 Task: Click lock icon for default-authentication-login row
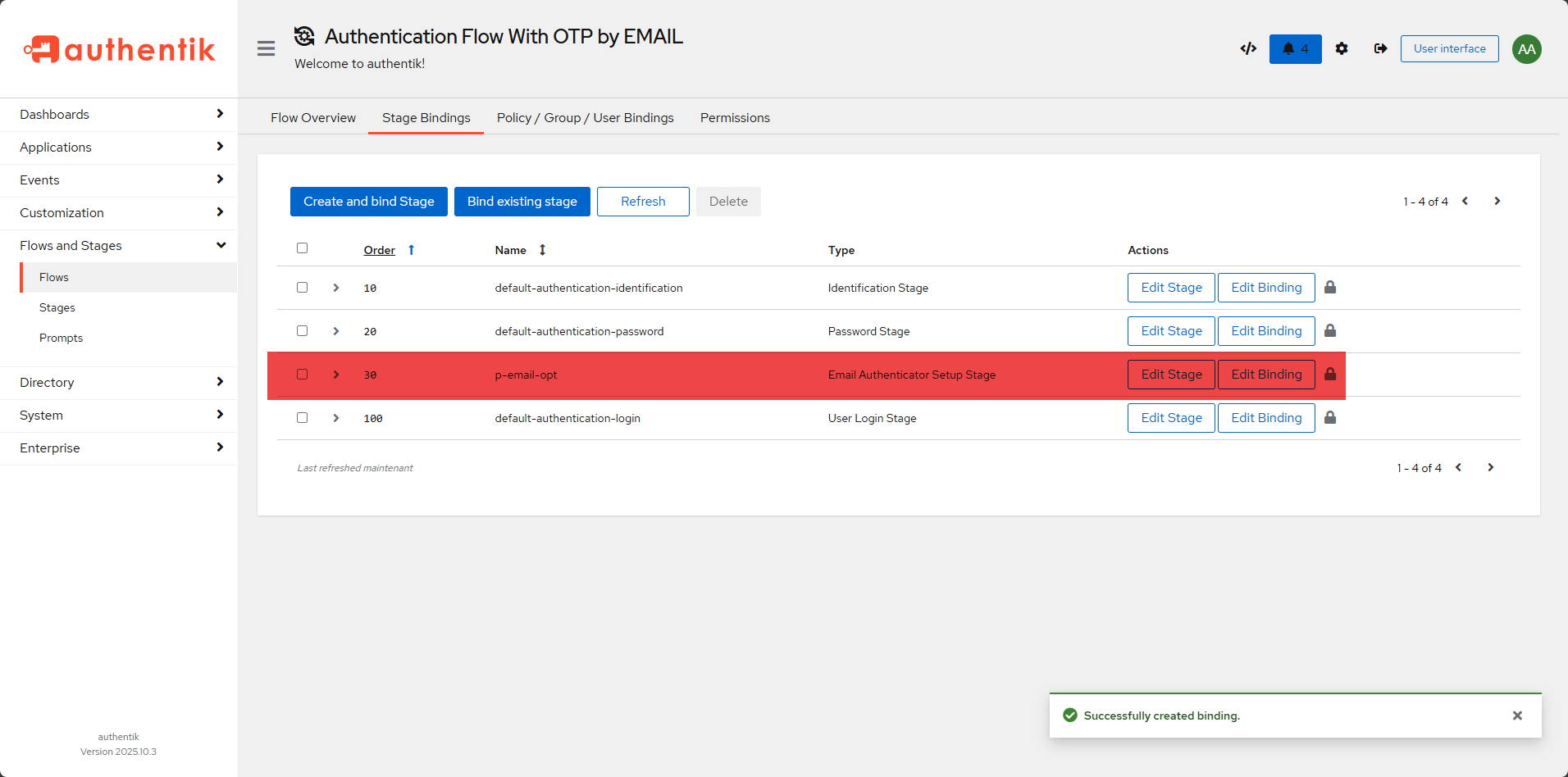click(x=1330, y=418)
